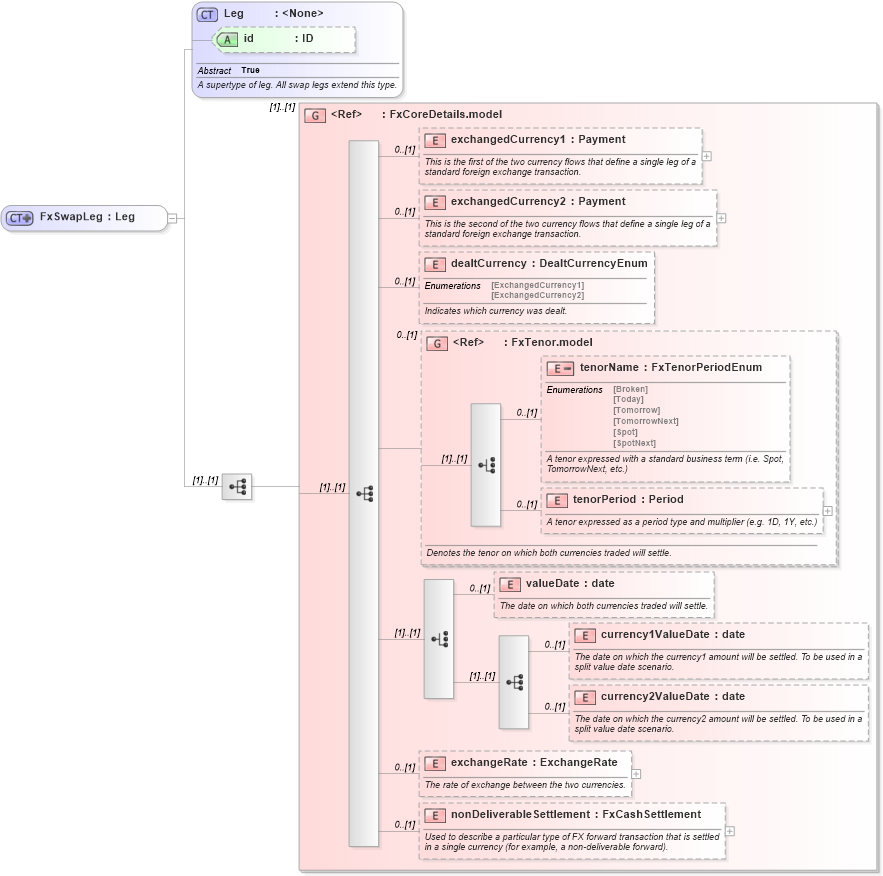Click the G icon of FxTenor.model

pos(437,343)
